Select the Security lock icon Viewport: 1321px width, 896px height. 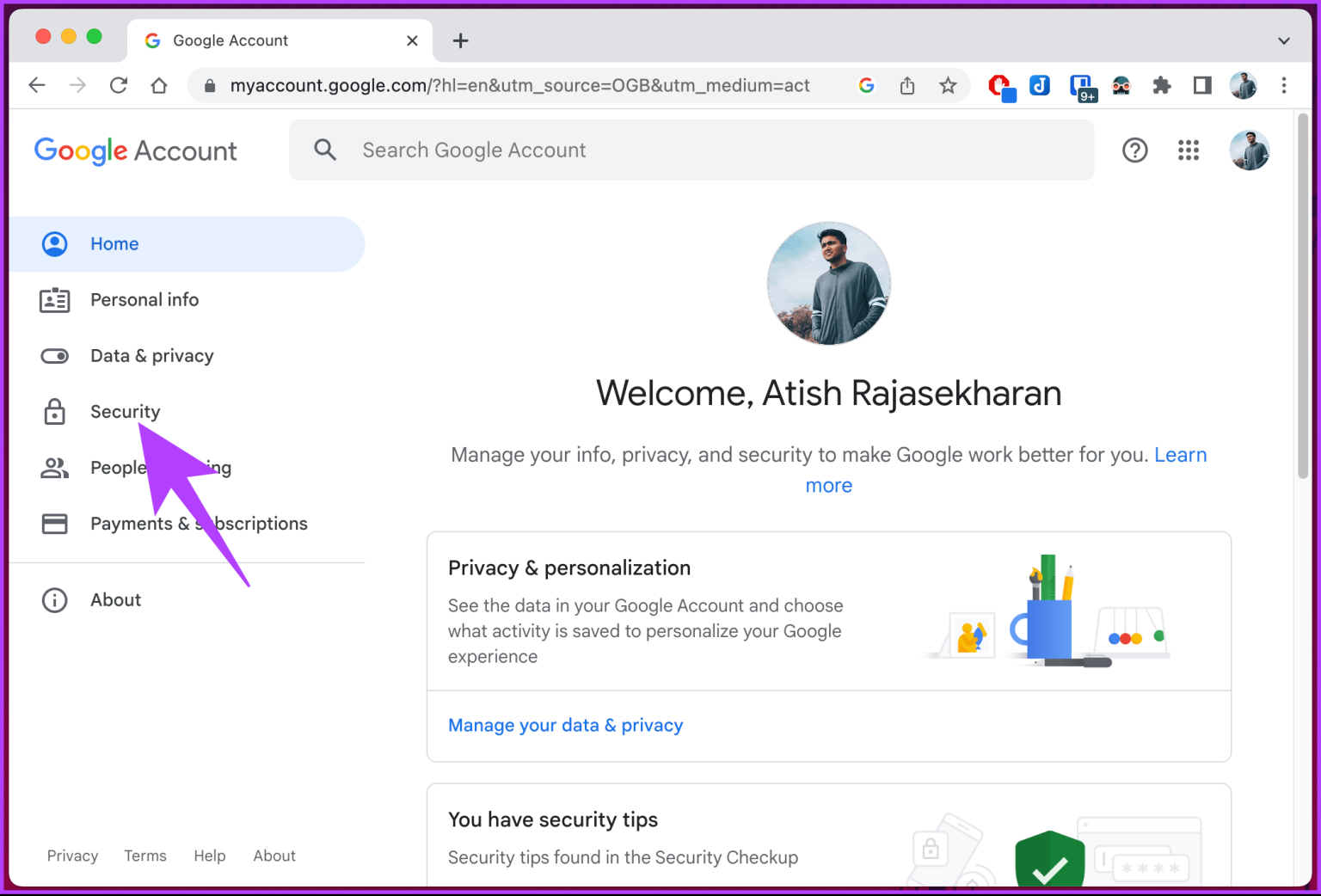click(x=54, y=411)
